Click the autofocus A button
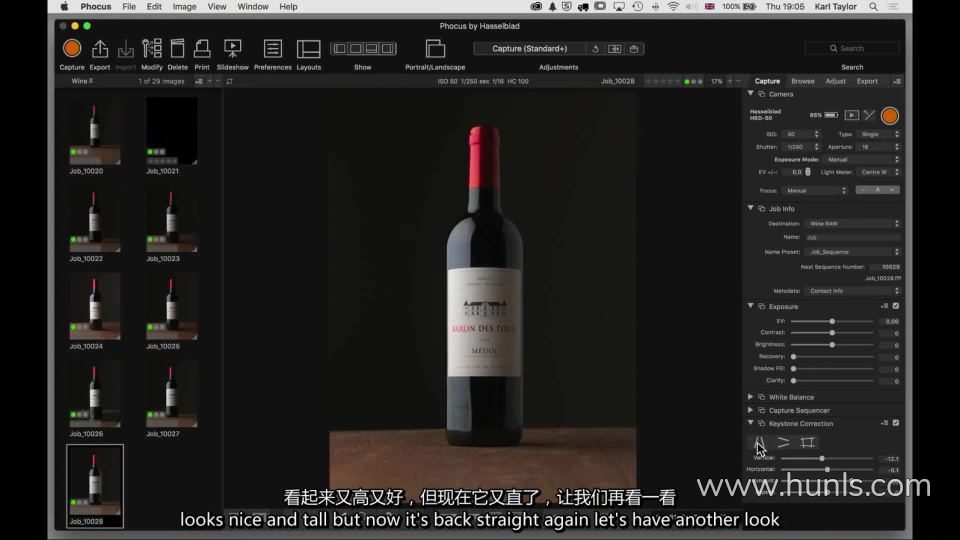This screenshot has height=540, width=960. 877,190
